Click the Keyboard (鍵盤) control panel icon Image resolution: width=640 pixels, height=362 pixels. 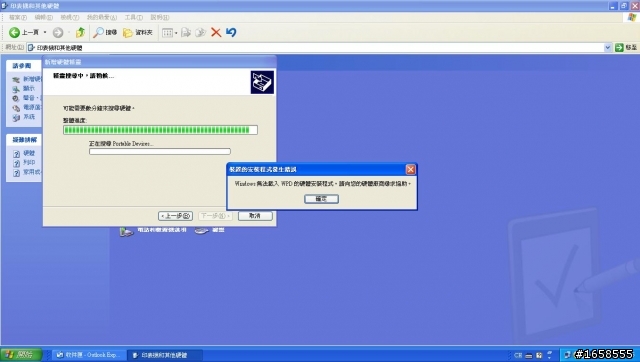[202, 231]
